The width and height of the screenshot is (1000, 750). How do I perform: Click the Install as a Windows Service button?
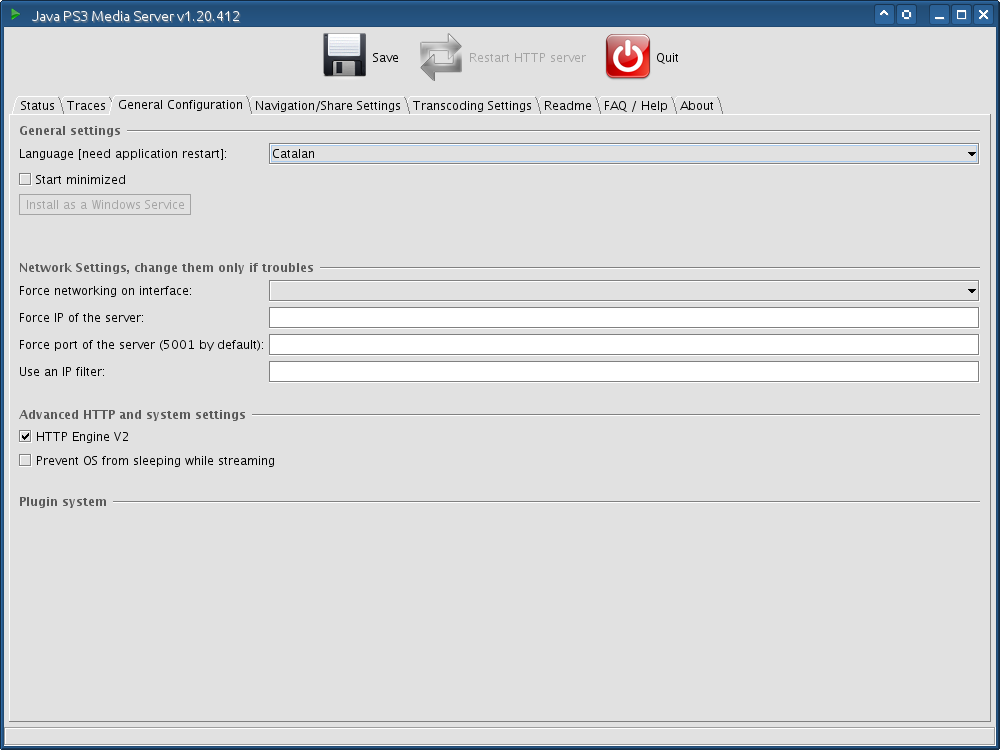tap(105, 205)
